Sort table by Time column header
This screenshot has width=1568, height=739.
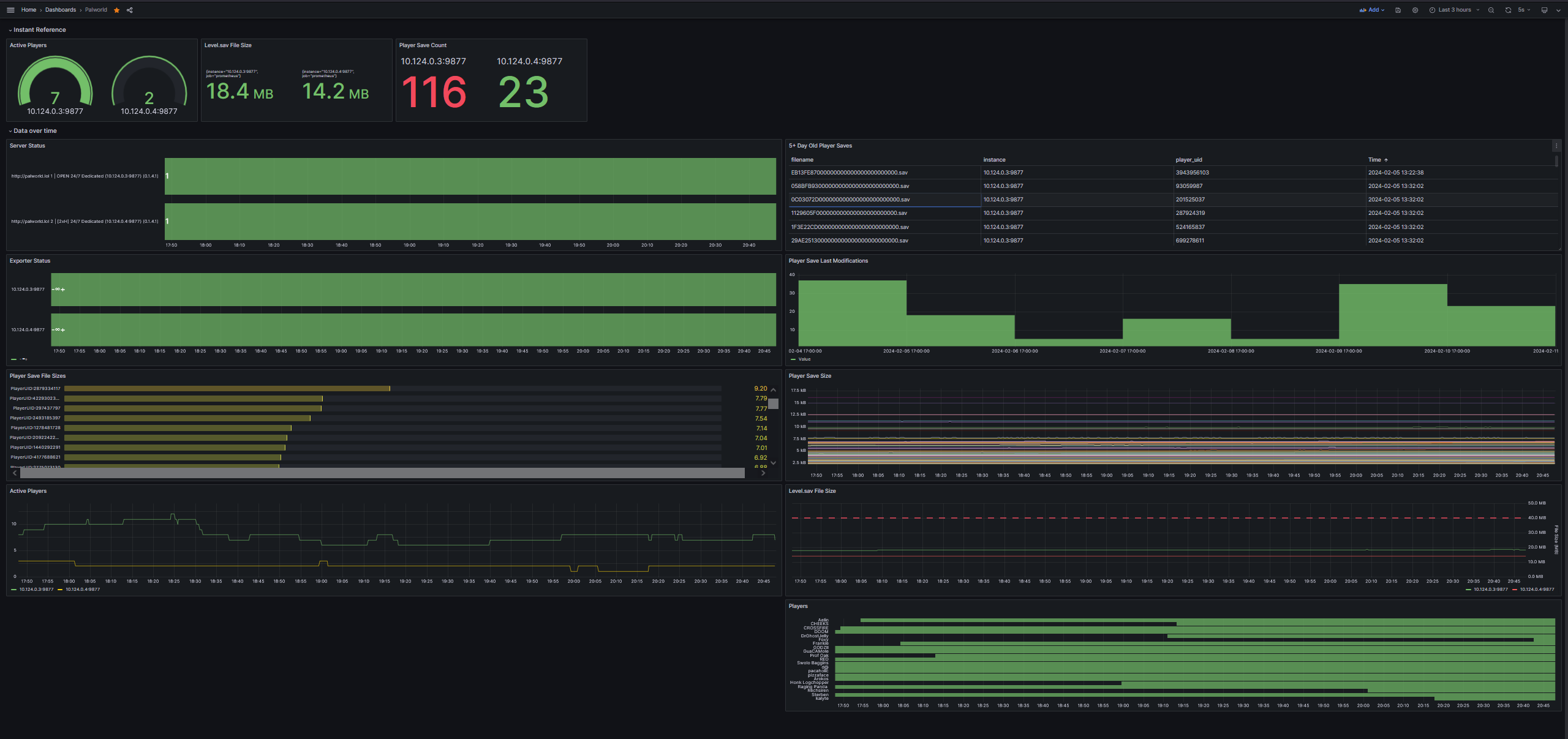click(1374, 160)
